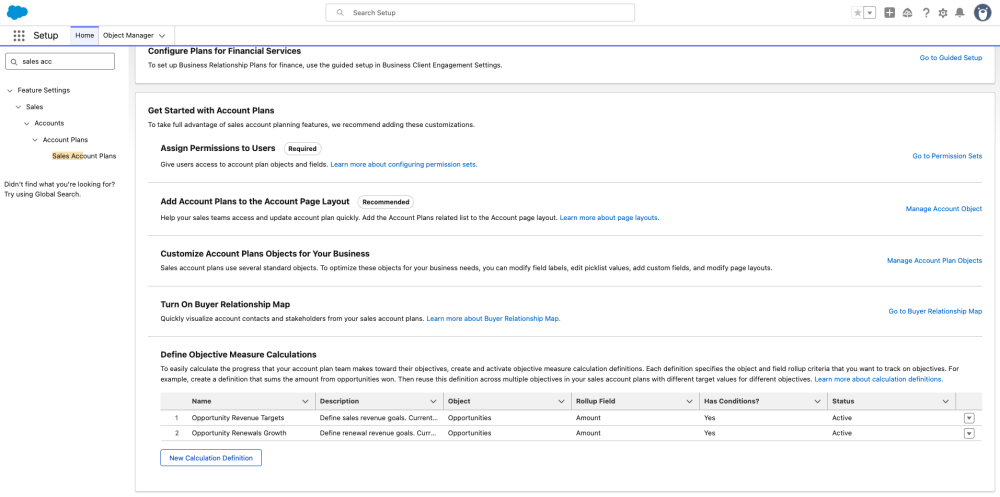The height and width of the screenshot is (497, 1000).
Task: Open the global actions plus icon
Action: point(890,13)
